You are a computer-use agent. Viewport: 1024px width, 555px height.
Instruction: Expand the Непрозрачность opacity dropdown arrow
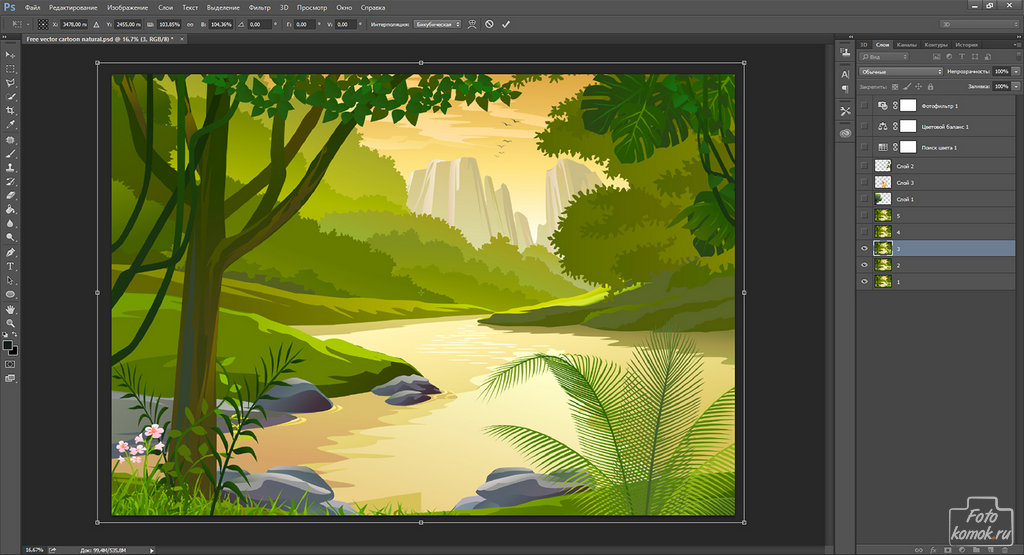point(1015,72)
